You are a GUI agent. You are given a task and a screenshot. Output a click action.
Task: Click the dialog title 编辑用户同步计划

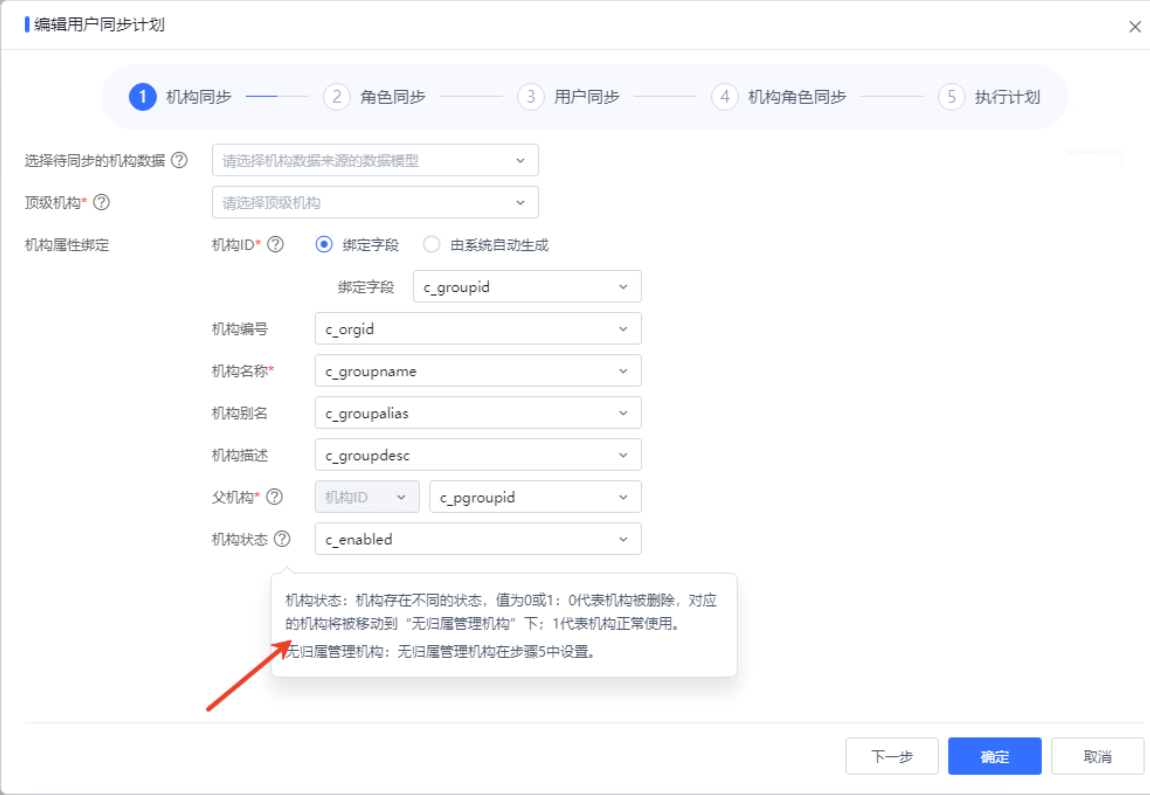[99, 25]
